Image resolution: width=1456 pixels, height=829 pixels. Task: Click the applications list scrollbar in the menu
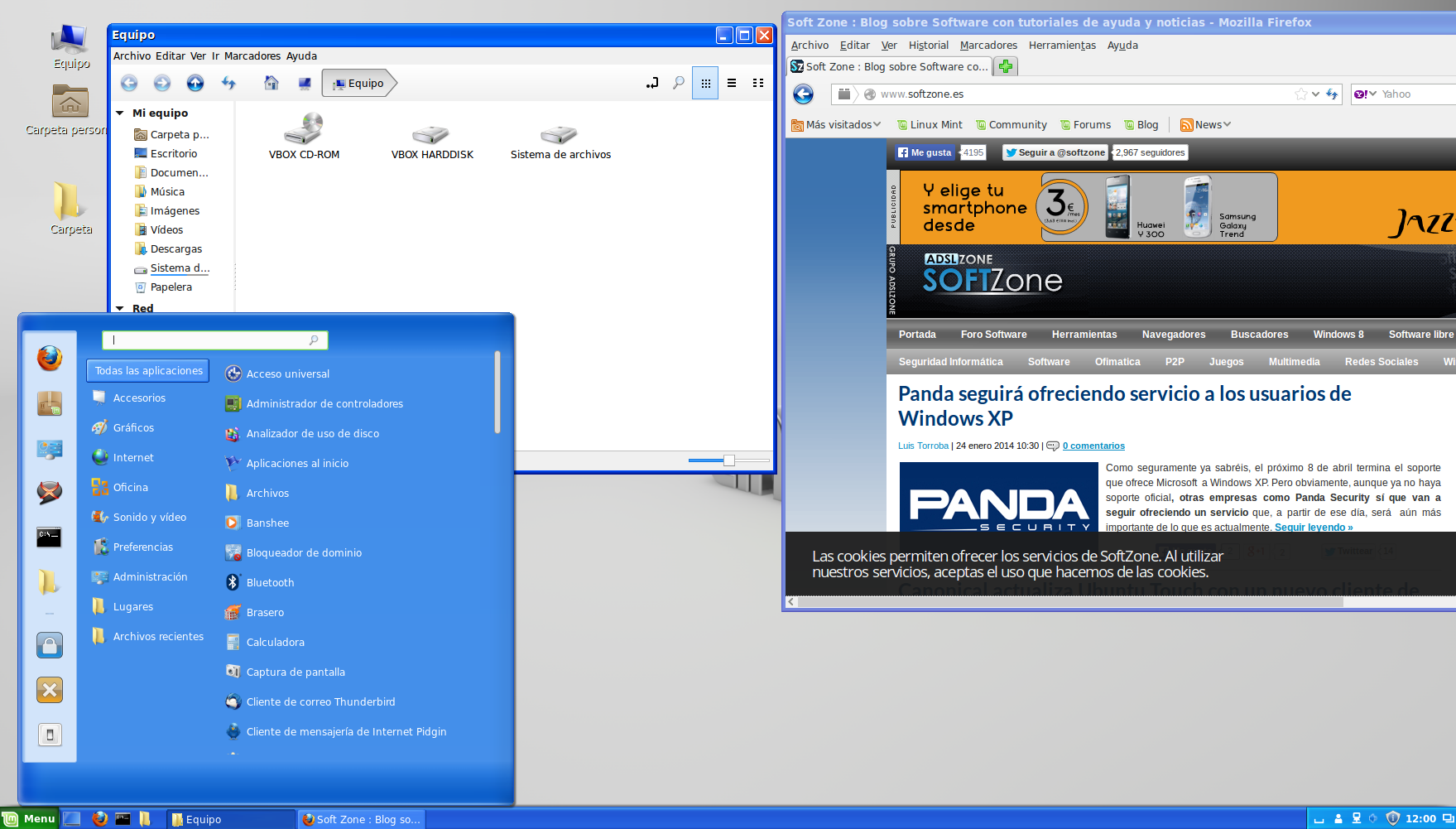[x=497, y=392]
